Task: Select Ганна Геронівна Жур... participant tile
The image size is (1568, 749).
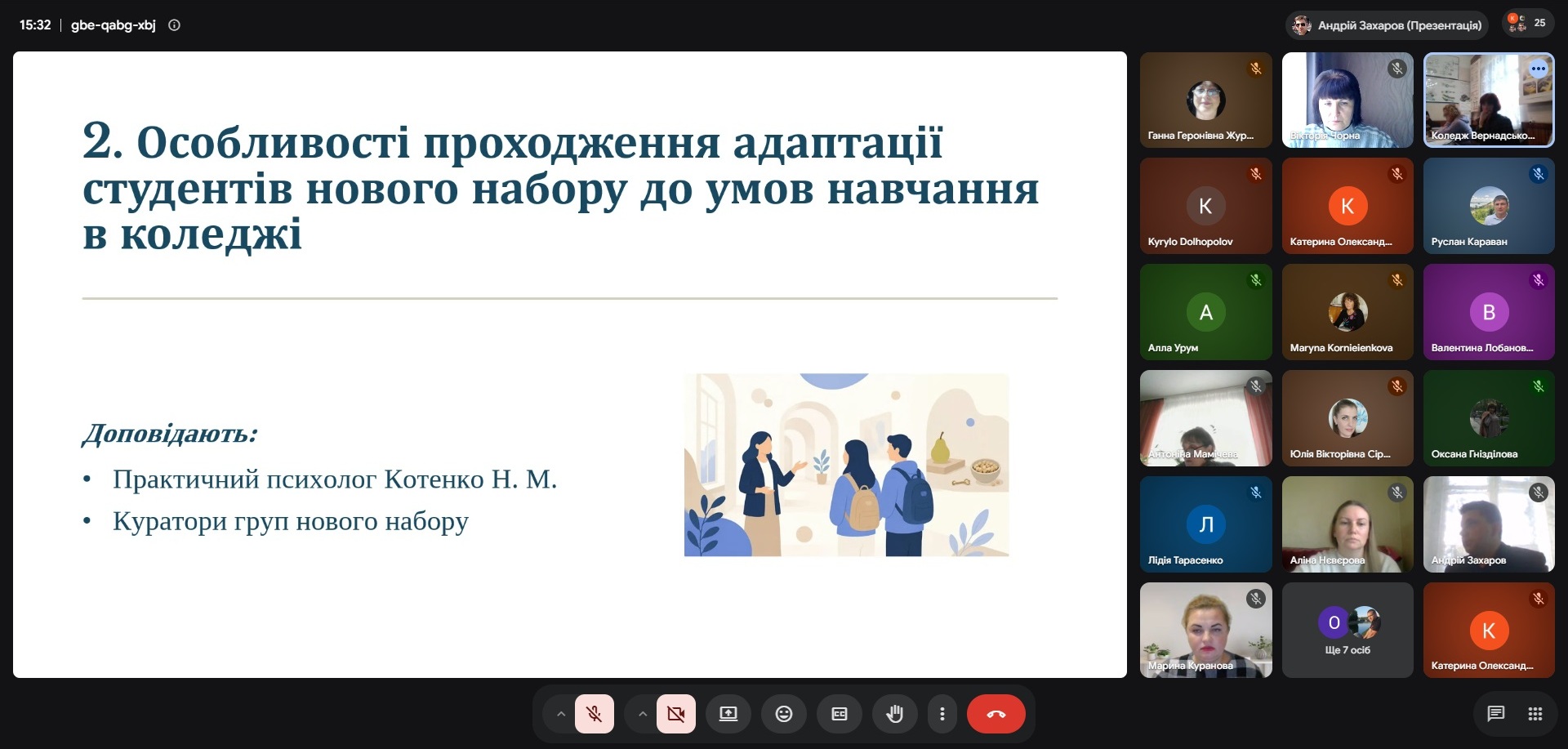Action: pos(1206,100)
